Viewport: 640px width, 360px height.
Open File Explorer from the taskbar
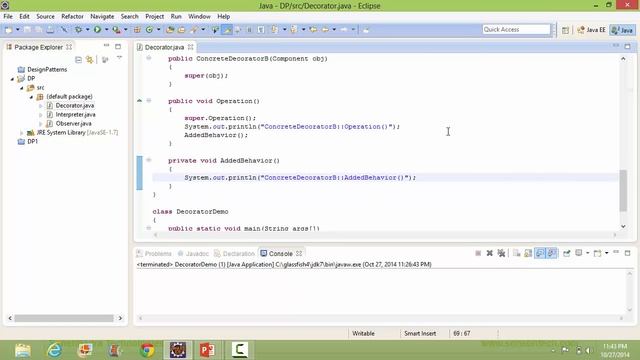pos(23,350)
